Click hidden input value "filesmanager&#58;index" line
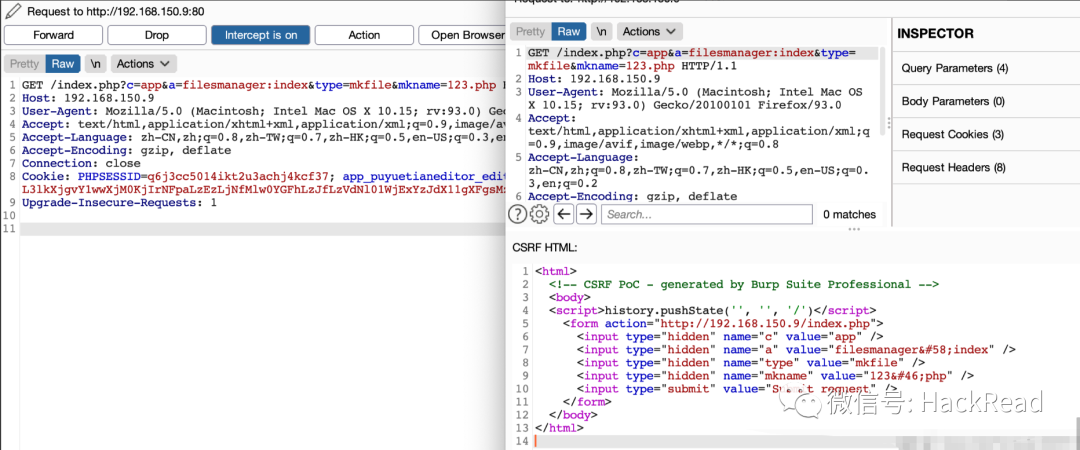The height and width of the screenshot is (450, 1080). (x=796, y=349)
